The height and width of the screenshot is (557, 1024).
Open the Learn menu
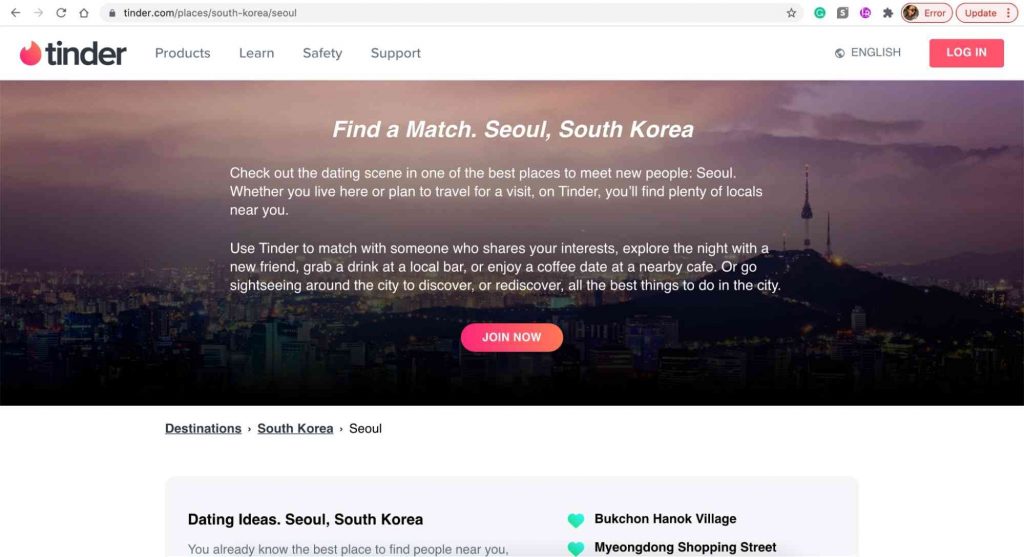click(x=256, y=53)
